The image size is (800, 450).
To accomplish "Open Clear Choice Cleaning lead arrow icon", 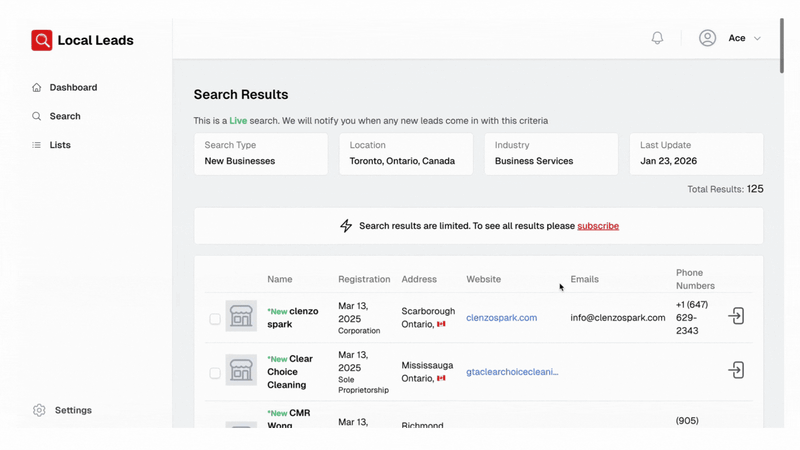I will pos(736,370).
